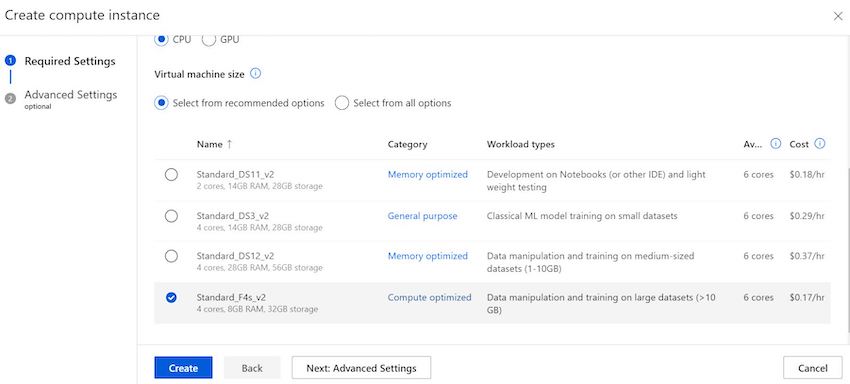Toggle the checked Standard_F4s_v2 radio button
The height and width of the screenshot is (384, 850).
[x=171, y=297]
